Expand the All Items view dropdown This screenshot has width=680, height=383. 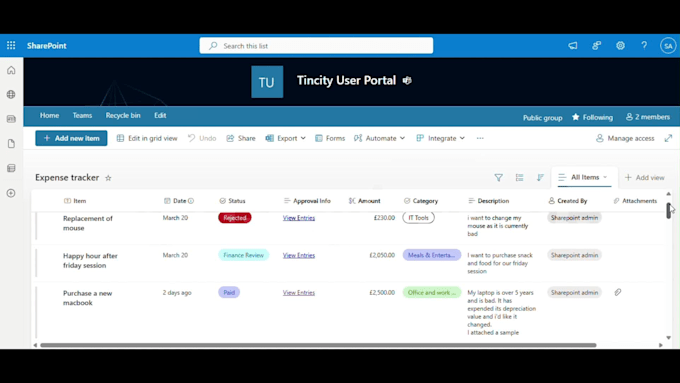tap(584, 177)
